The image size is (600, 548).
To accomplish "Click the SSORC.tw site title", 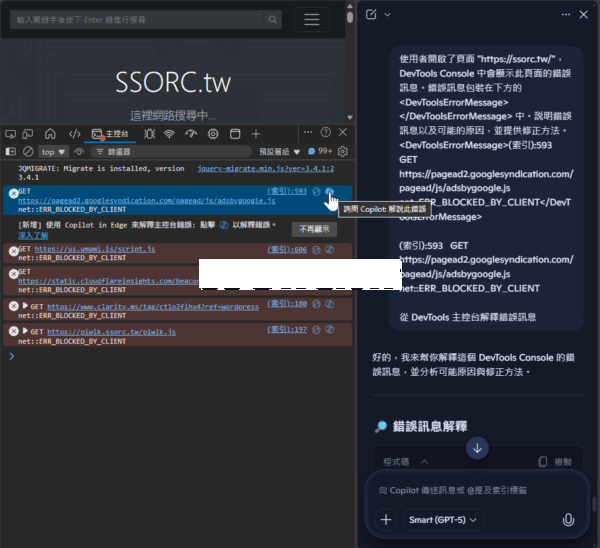I will tap(173, 83).
